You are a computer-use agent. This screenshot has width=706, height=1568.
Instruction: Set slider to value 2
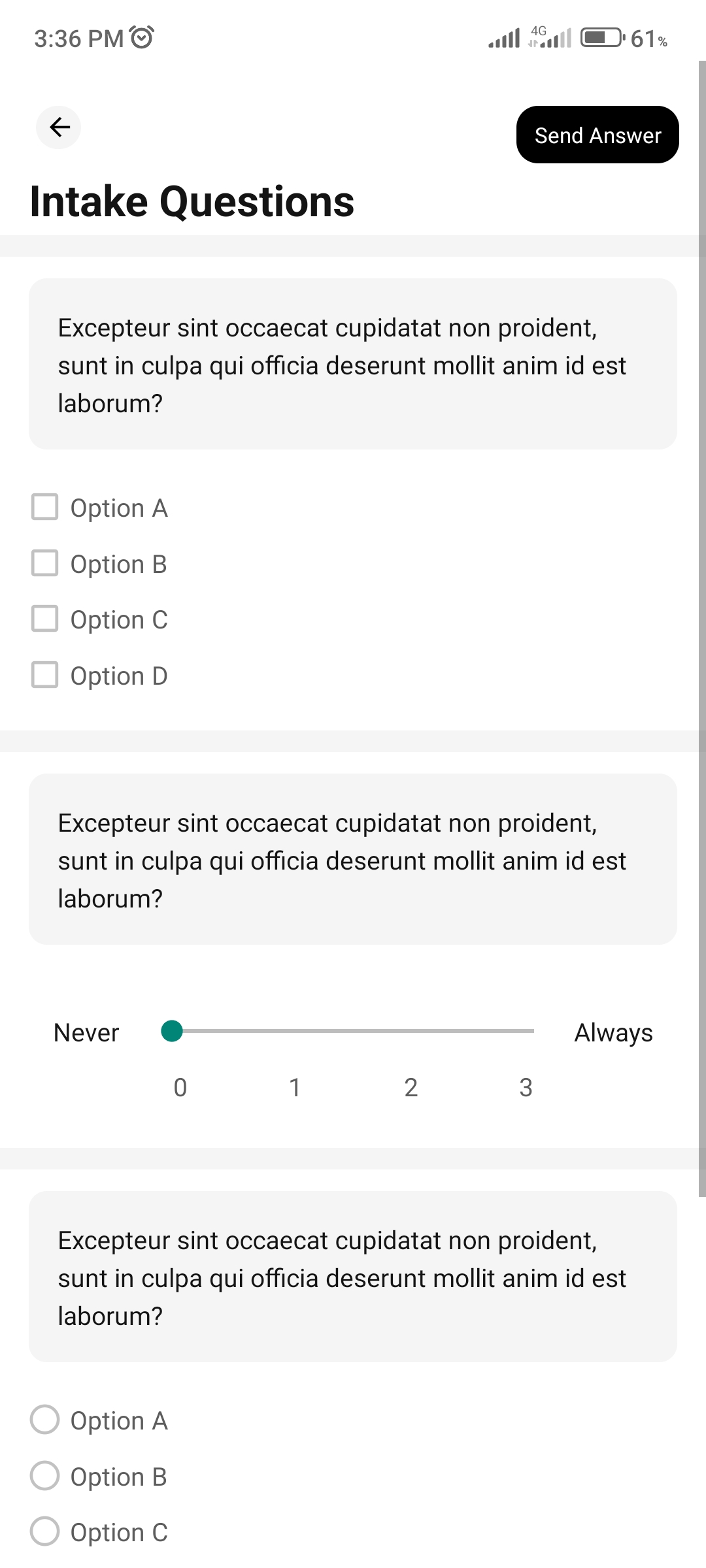click(x=411, y=1031)
